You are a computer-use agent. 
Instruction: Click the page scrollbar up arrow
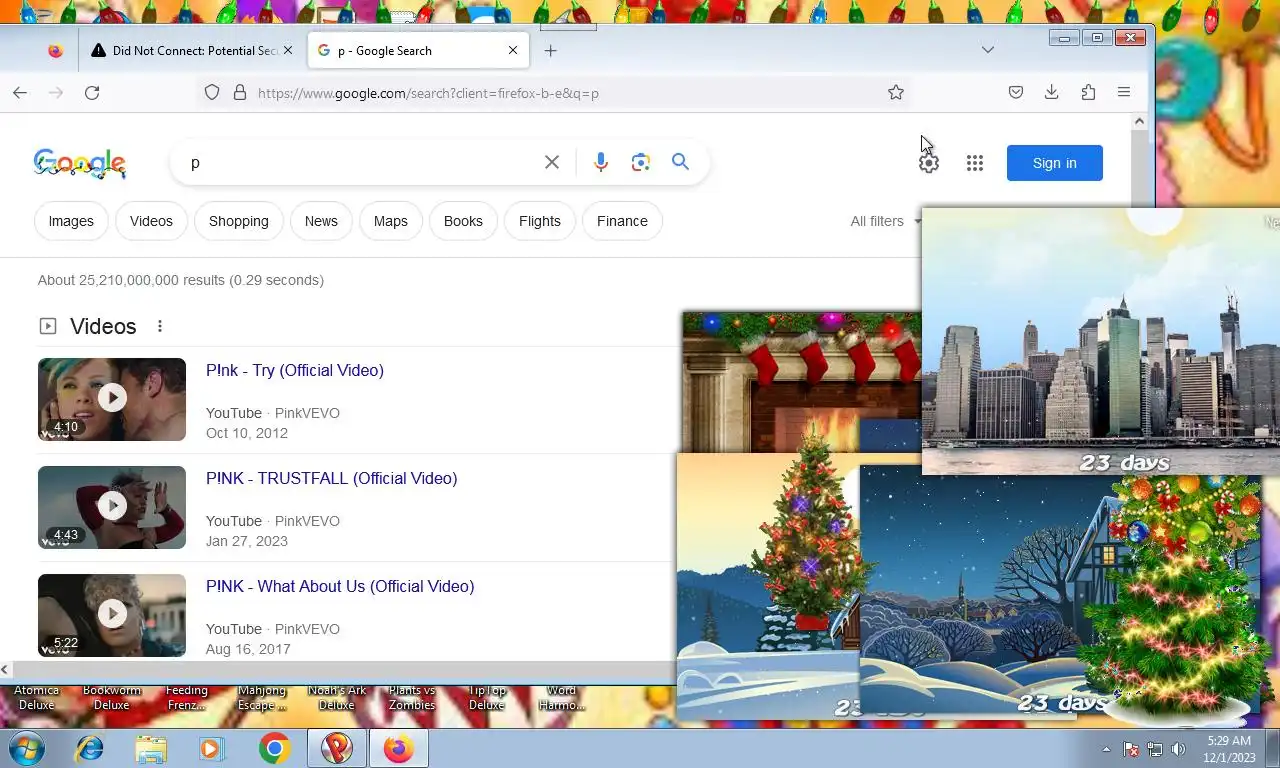point(1139,121)
